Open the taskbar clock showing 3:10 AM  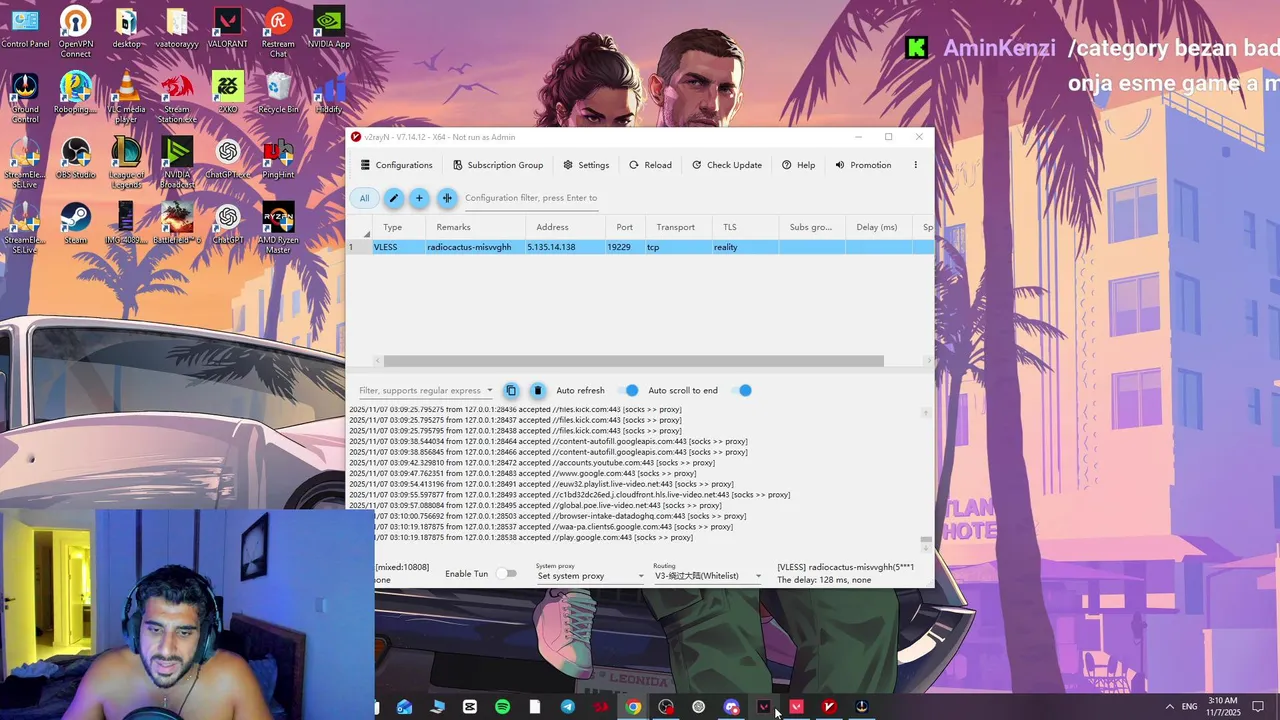tap(1223, 706)
